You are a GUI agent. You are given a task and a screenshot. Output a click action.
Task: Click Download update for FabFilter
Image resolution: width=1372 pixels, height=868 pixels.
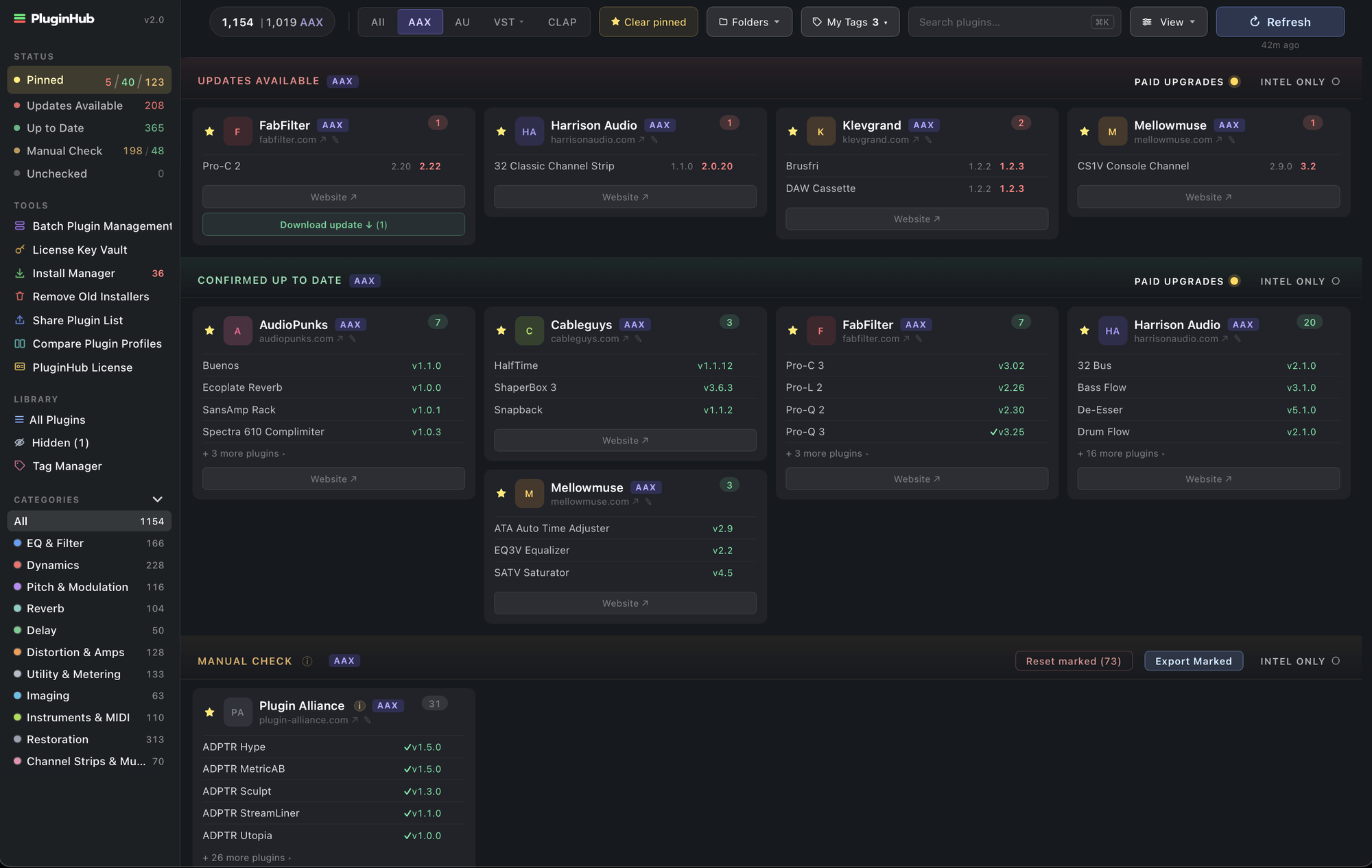click(x=333, y=225)
